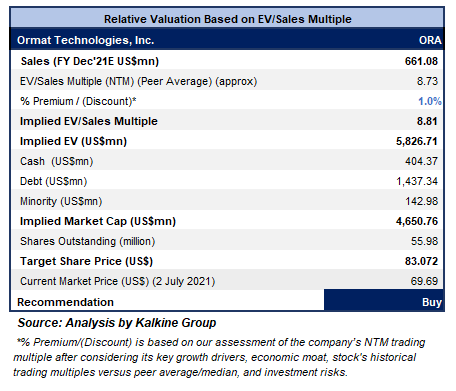This screenshot has width=456, height=391.
Task: Click the table title Relative Valuation header
Action: [x=228, y=19]
